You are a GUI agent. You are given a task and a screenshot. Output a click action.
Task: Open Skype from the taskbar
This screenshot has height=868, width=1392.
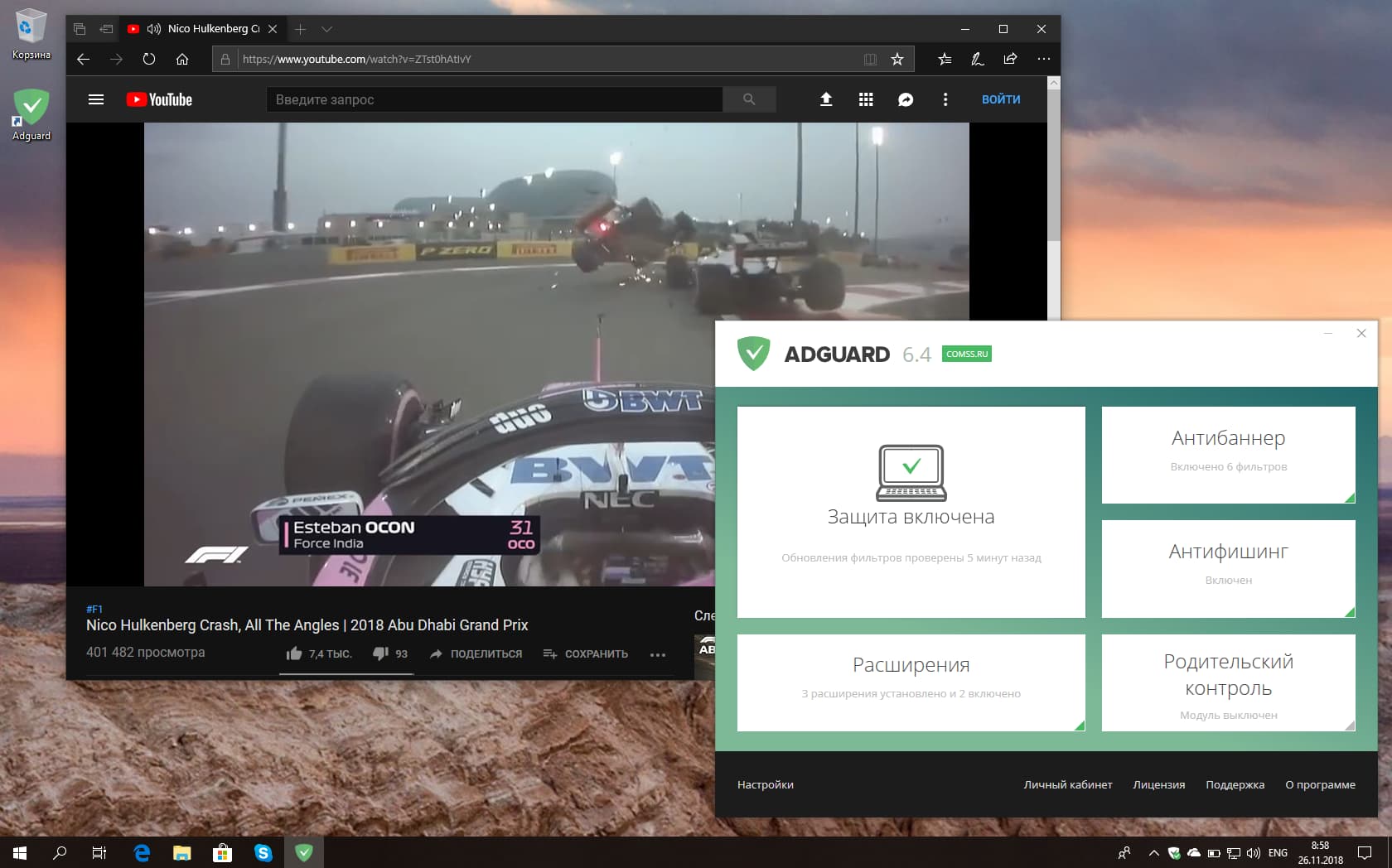pyautogui.click(x=263, y=852)
